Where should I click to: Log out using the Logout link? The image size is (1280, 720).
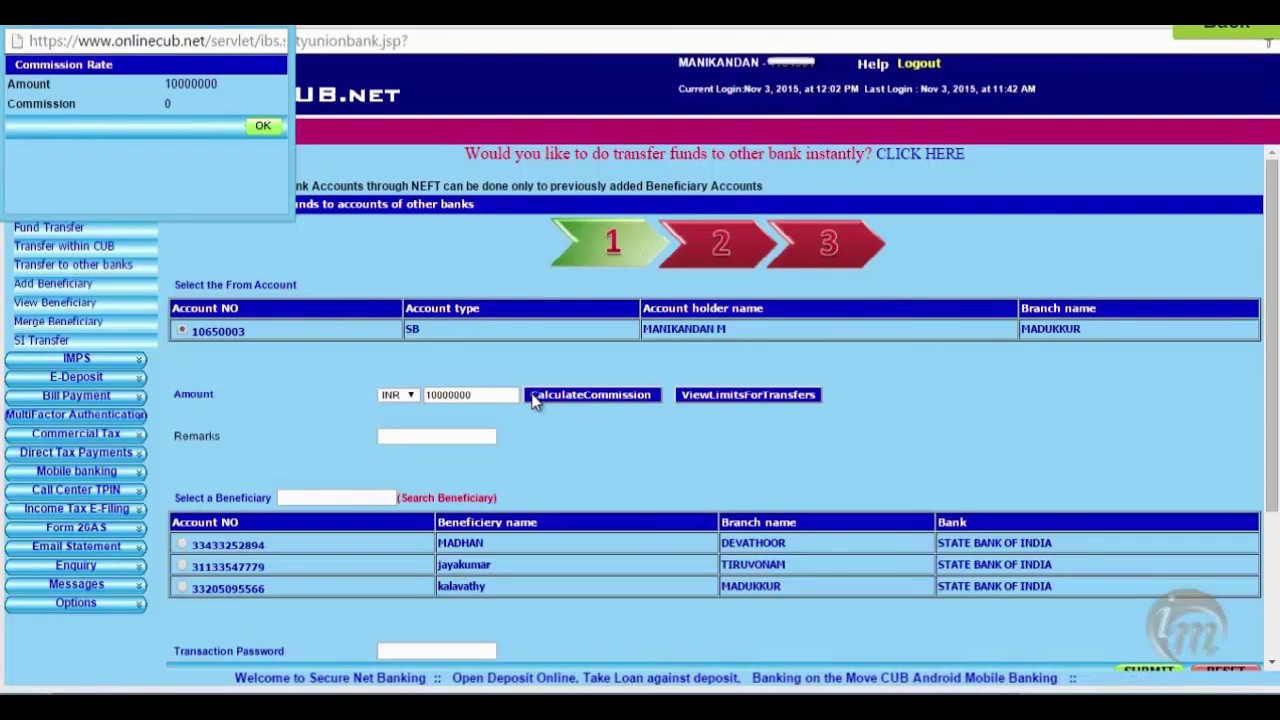tap(919, 64)
